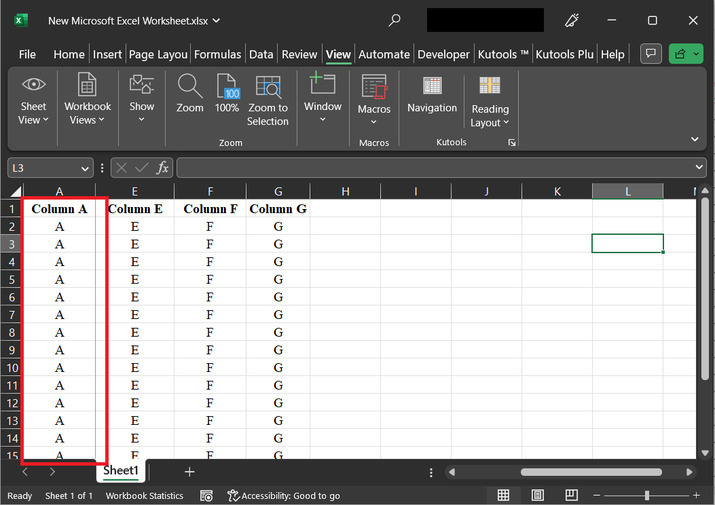Open the Developer tab

443,54
